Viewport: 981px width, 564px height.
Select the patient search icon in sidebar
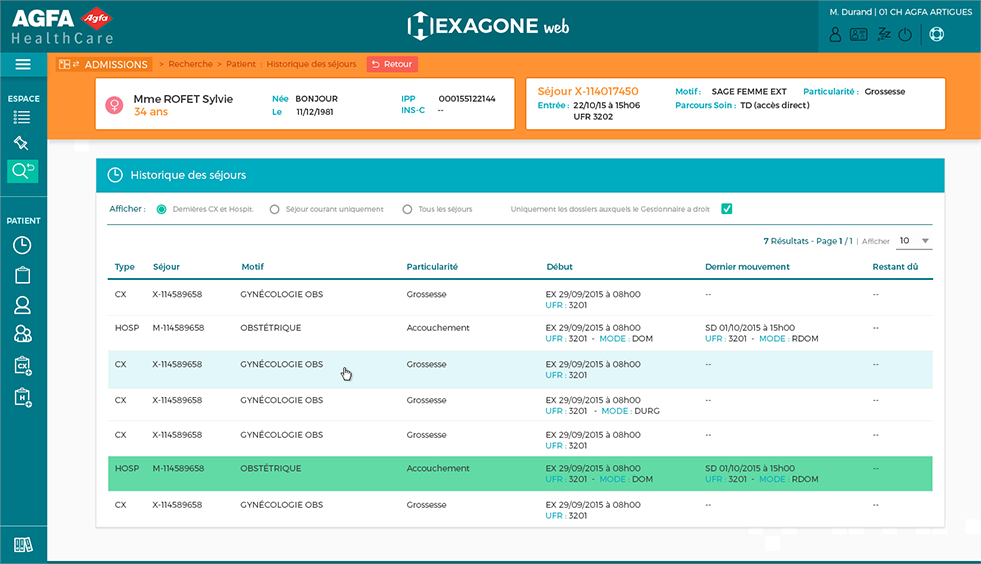[23, 170]
